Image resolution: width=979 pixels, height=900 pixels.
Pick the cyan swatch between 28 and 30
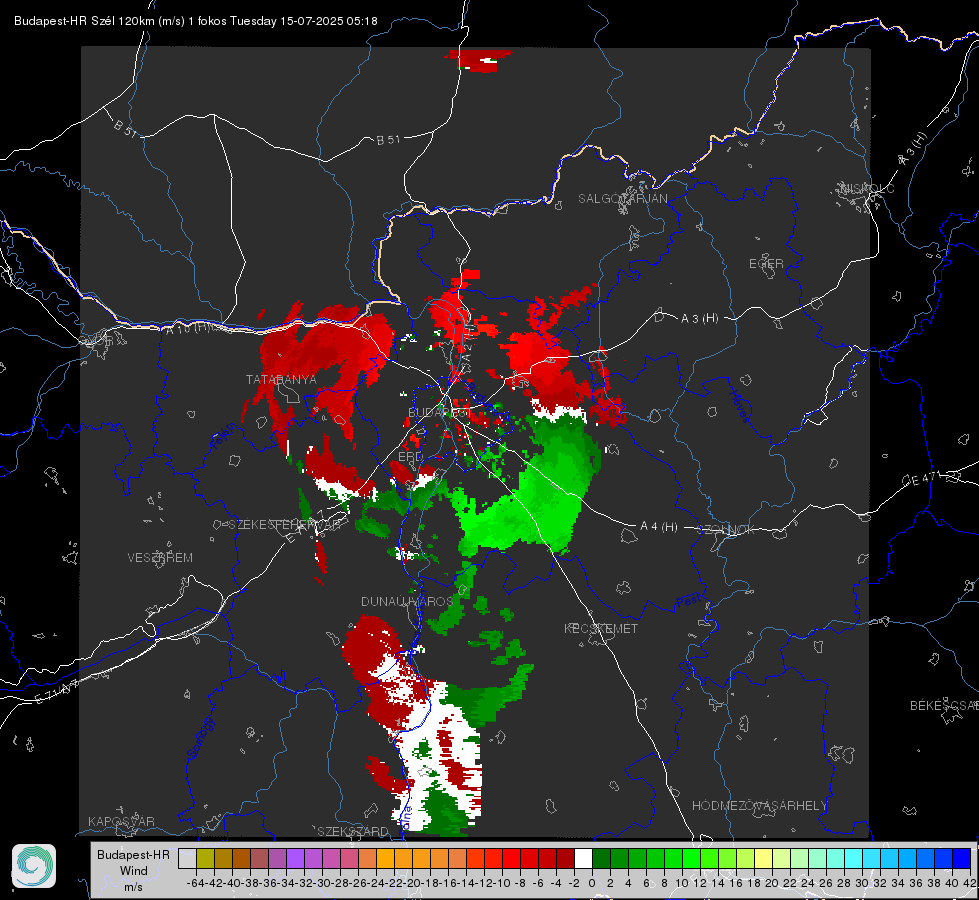click(854, 858)
